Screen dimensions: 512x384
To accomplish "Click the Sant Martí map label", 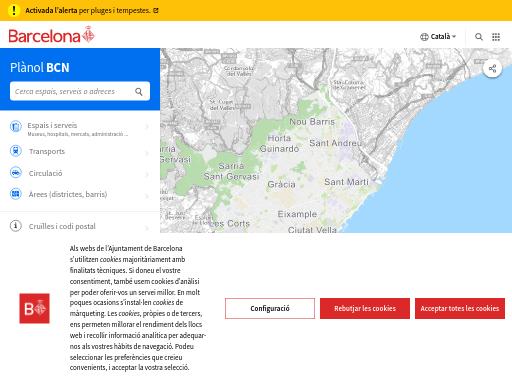I will pyautogui.click(x=346, y=182).
